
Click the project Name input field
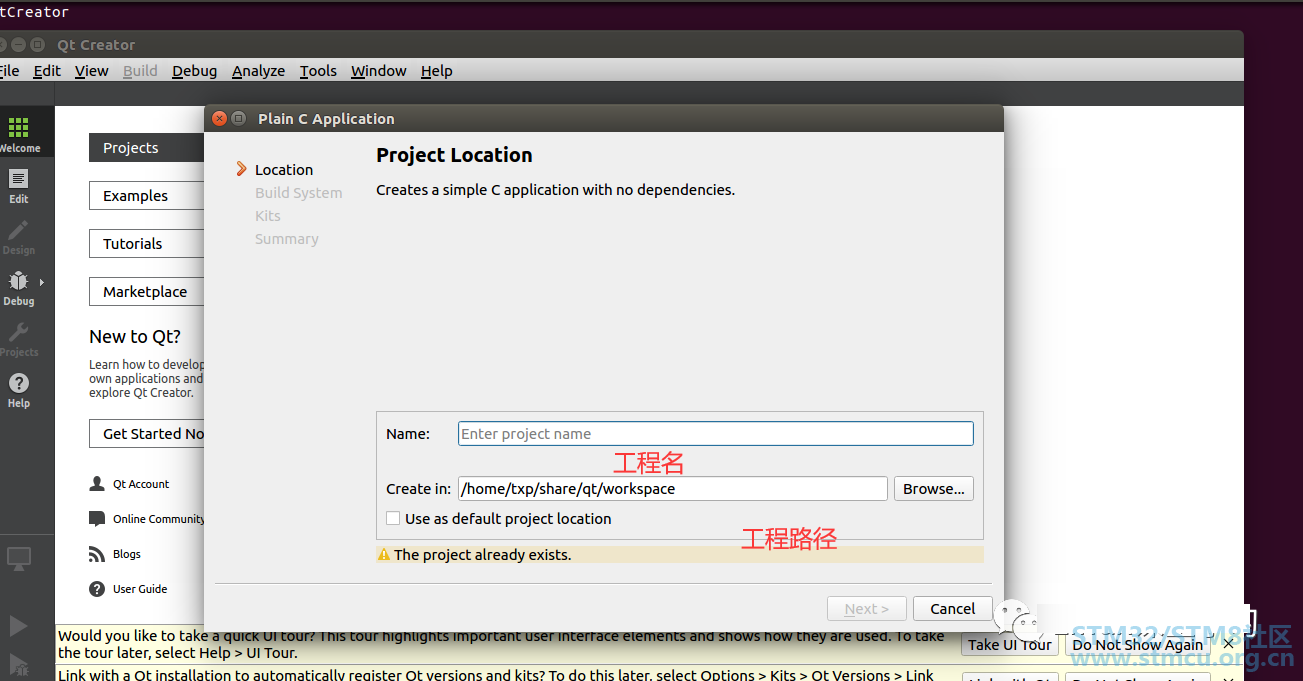click(715, 434)
